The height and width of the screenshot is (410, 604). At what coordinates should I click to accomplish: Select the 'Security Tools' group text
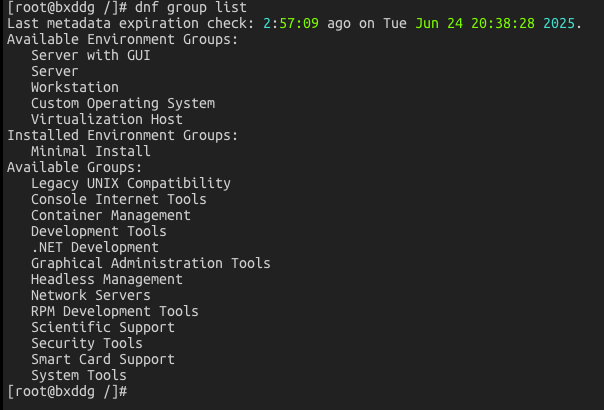click(x=87, y=343)
